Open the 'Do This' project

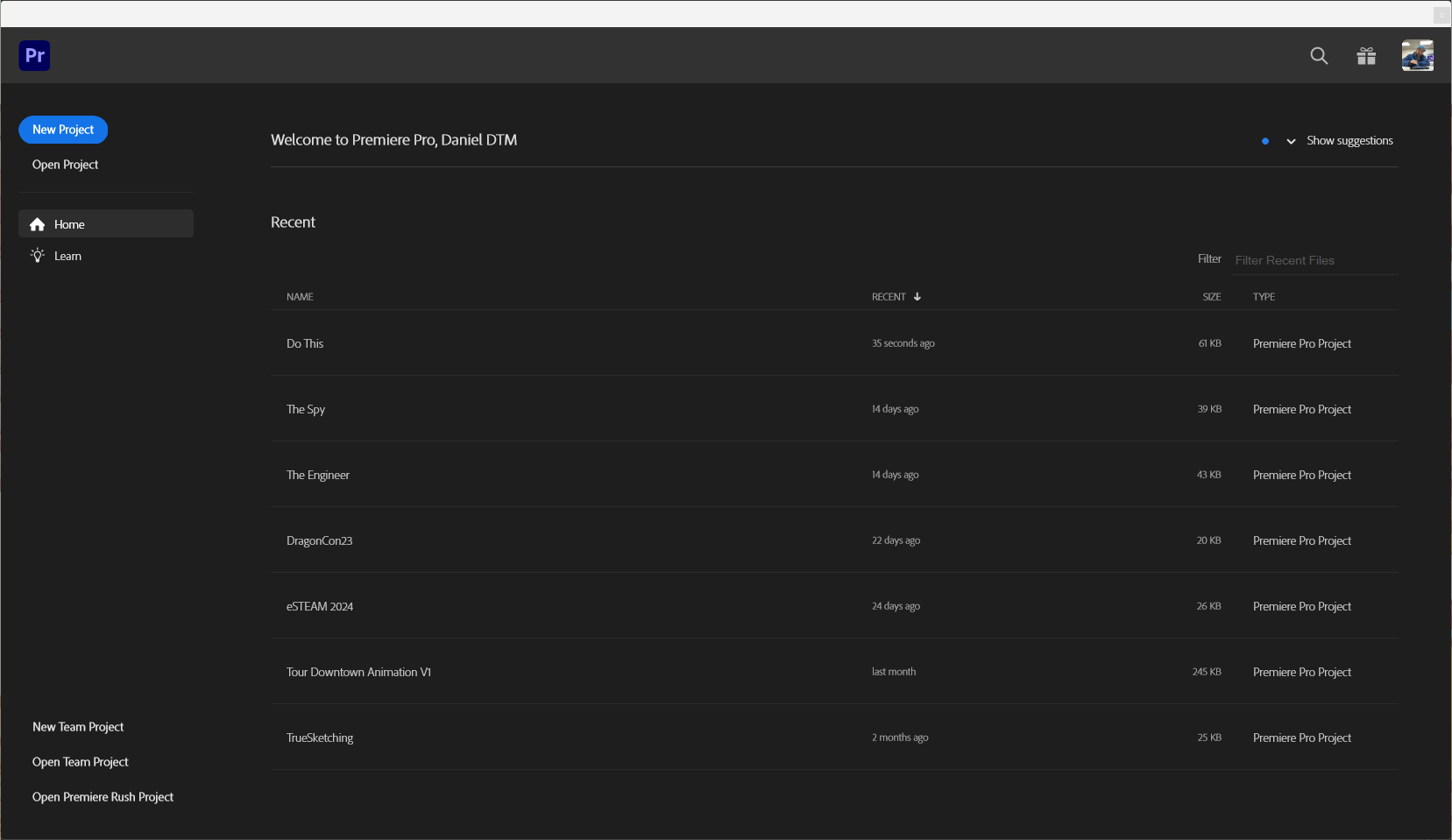coord(834,343)
